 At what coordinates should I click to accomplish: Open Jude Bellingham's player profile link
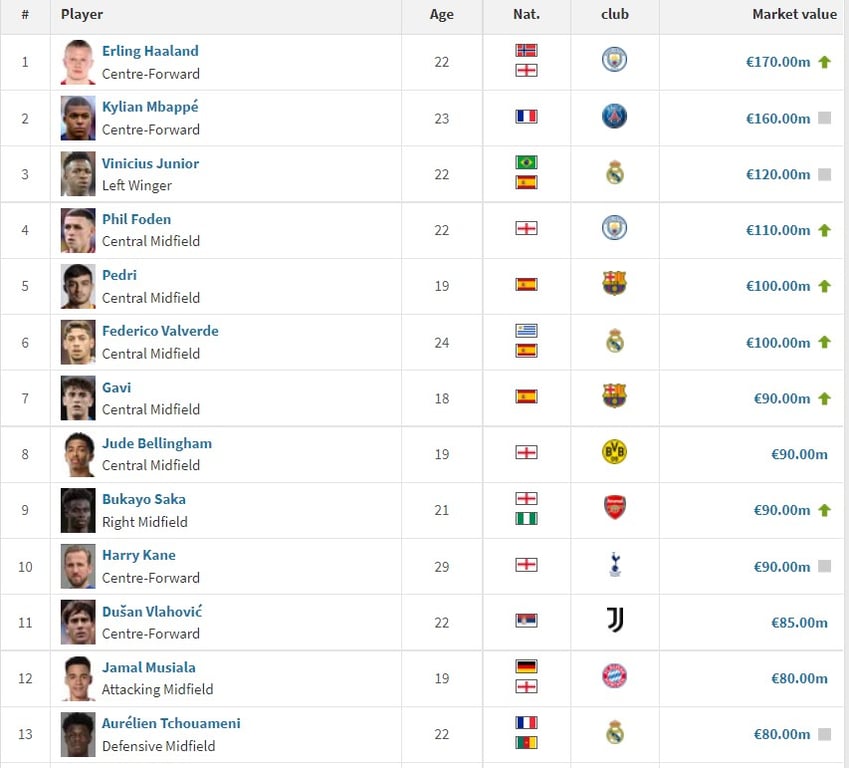(x=157, y=444)
